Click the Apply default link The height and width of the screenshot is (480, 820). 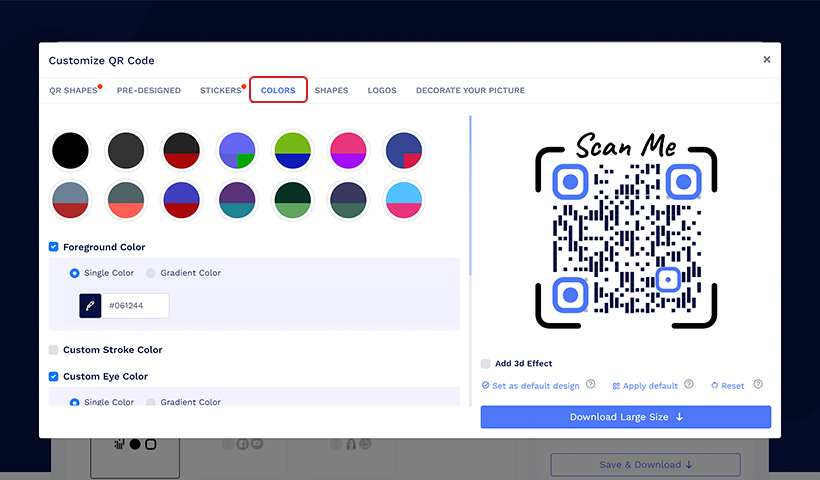point(645,385)
